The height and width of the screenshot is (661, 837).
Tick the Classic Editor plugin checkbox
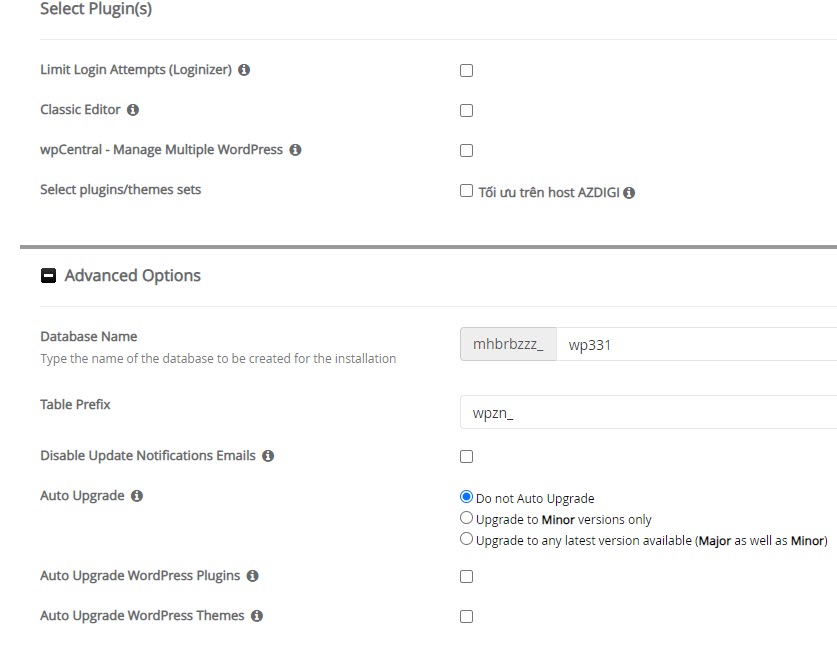coord(467,111)
